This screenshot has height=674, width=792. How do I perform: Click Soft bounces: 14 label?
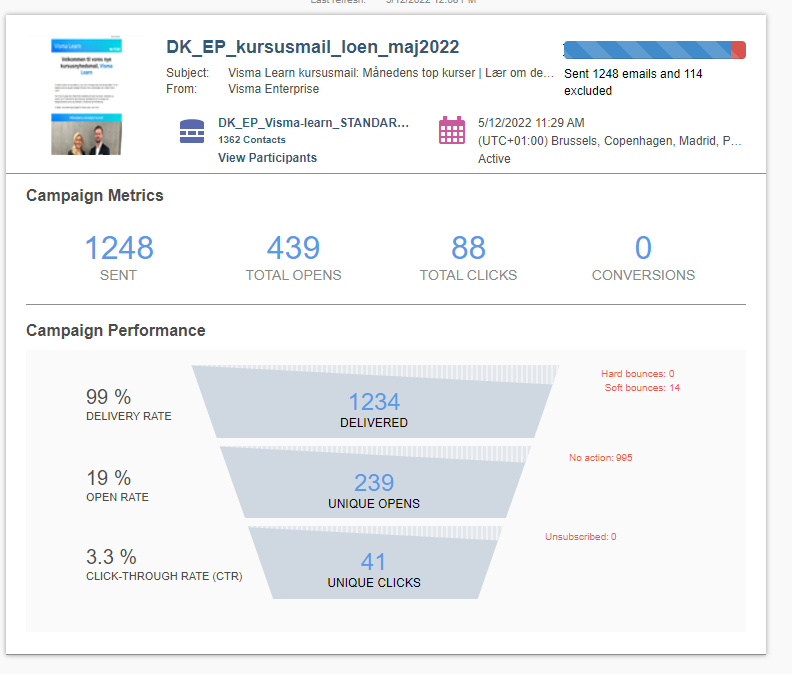click(x=642, y=388)
